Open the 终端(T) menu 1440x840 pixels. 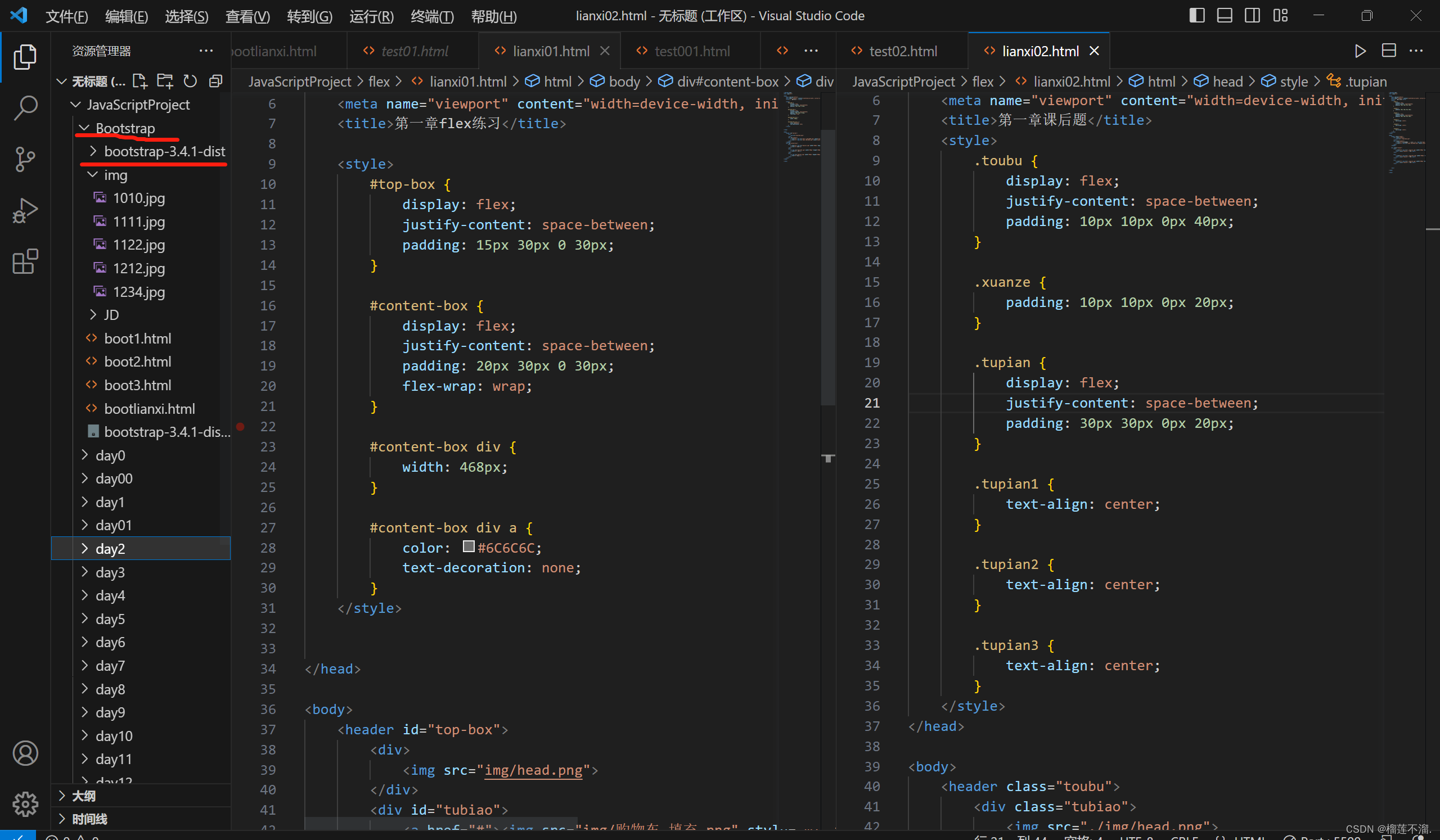(x=432, y=16)
